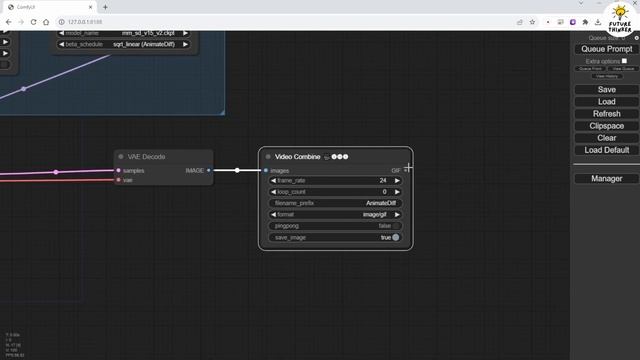Click the samples input socket on VAE Decode
Screen dimensions: 640x360
point(119,170)
